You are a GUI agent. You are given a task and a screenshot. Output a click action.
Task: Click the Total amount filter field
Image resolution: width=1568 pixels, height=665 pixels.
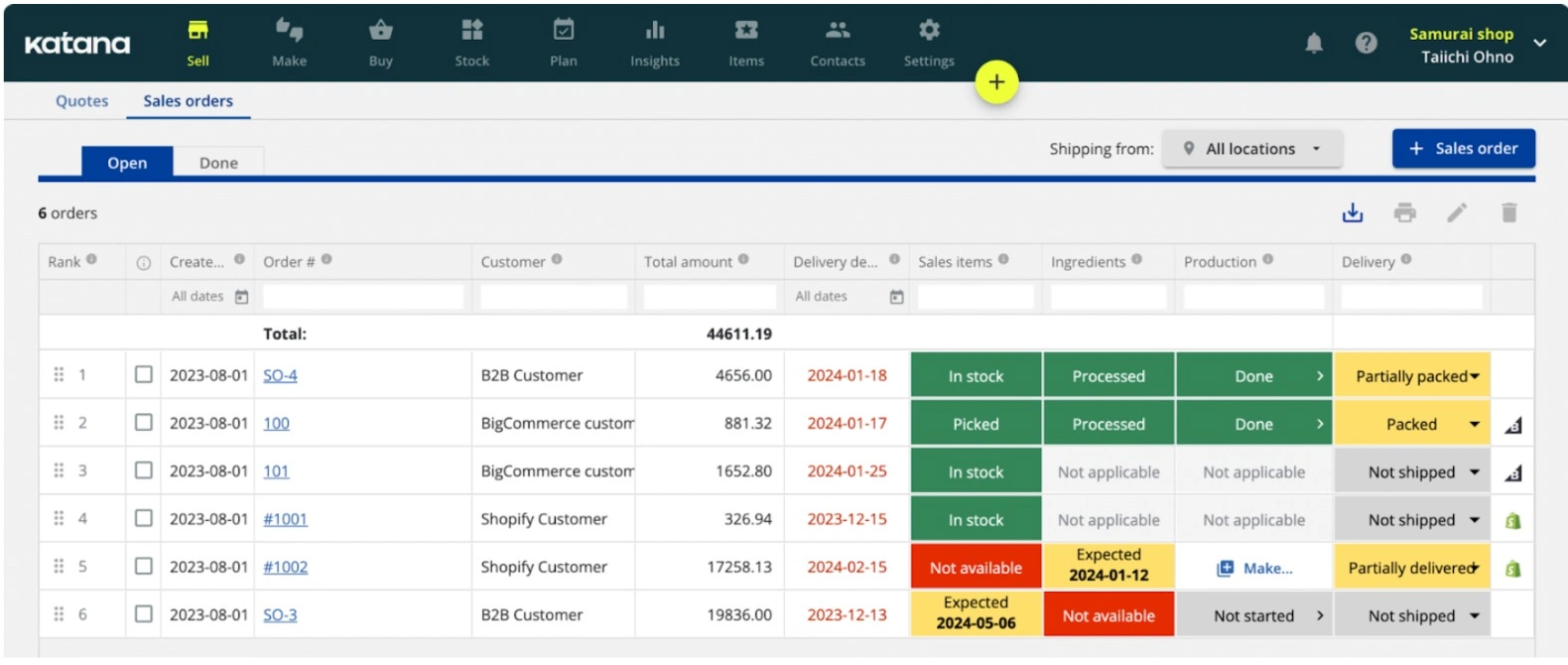(710, 297)
